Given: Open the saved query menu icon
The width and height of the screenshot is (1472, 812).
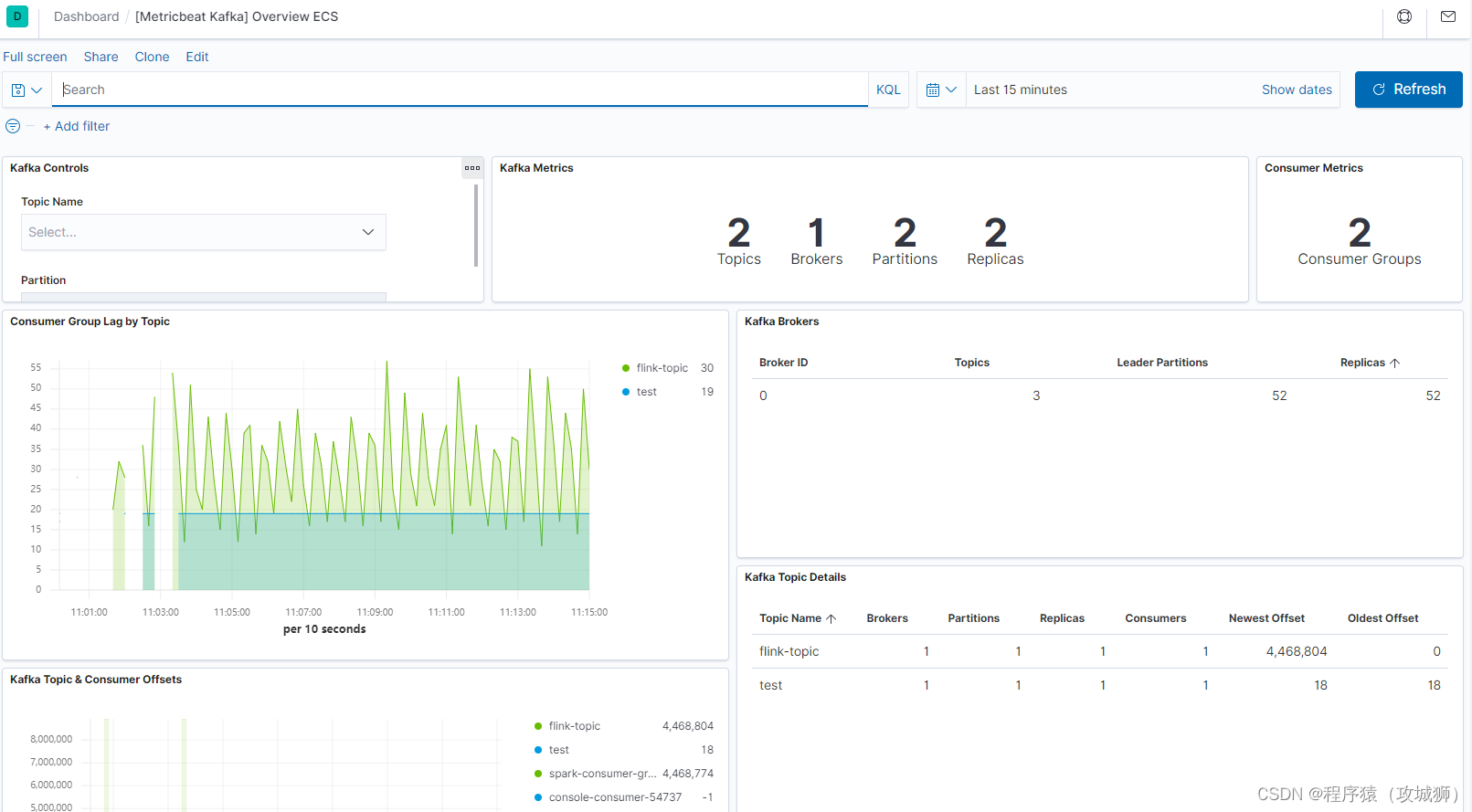Looking at the screenshot, I should [26, 90].
